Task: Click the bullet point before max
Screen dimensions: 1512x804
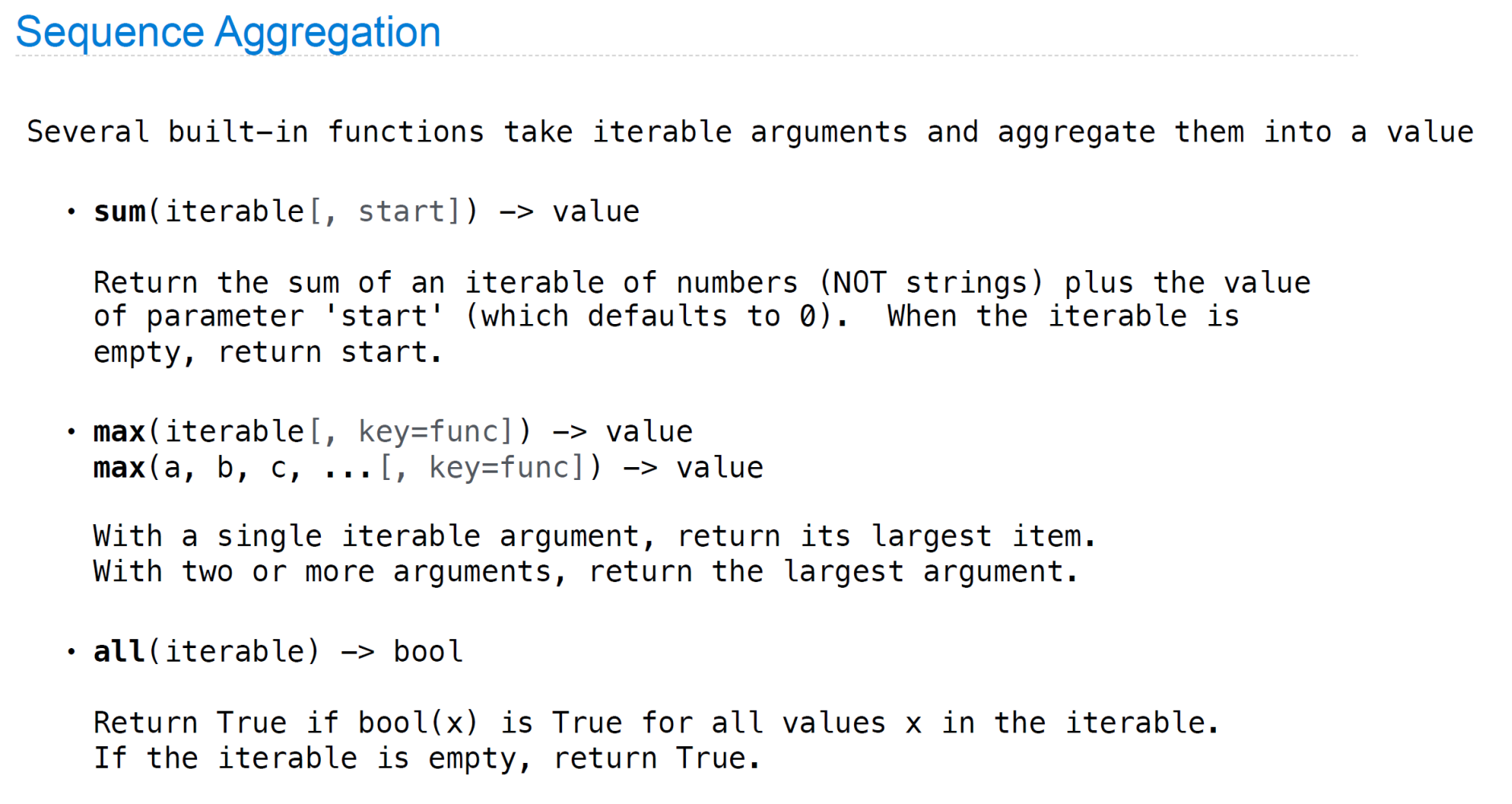Action: click(x=72, y=433)
